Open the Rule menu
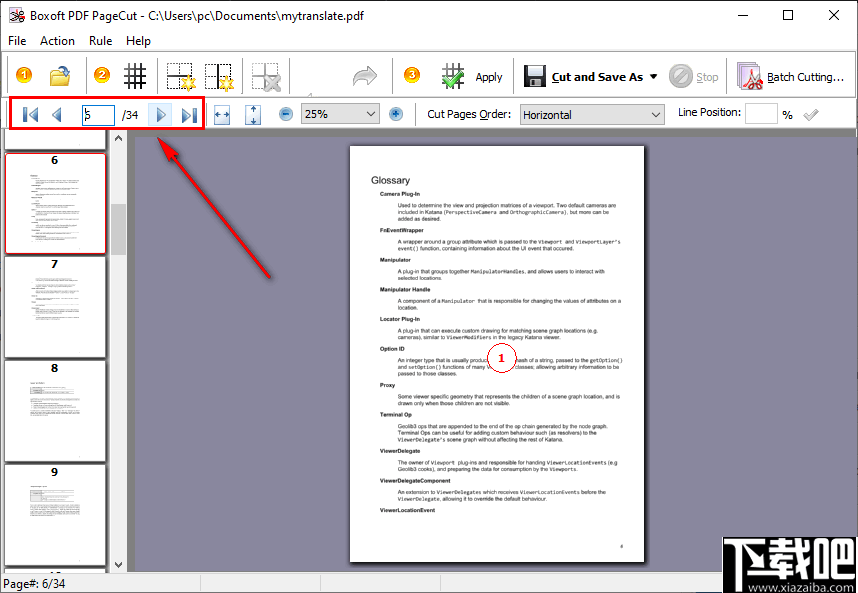The image size is (858, 593). (x=100, y=41)
